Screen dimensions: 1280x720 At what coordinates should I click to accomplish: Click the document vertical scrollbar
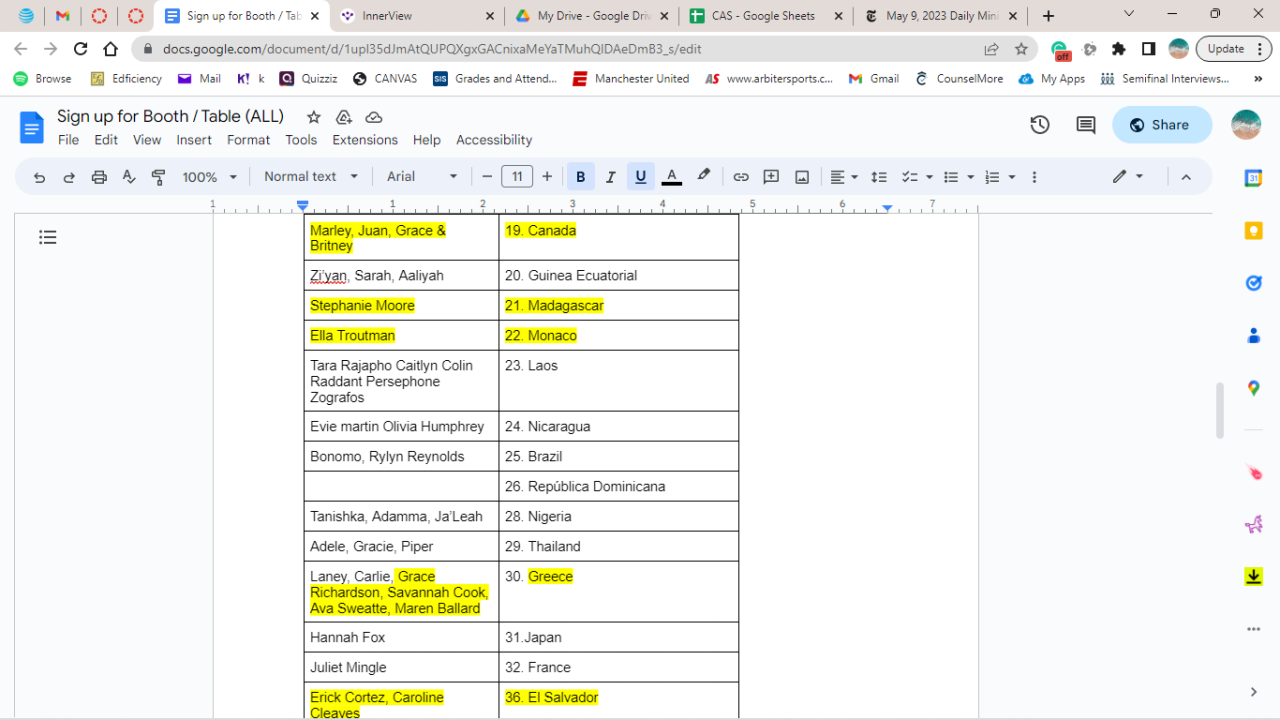pyautogui.click(x=1220, y=410)
